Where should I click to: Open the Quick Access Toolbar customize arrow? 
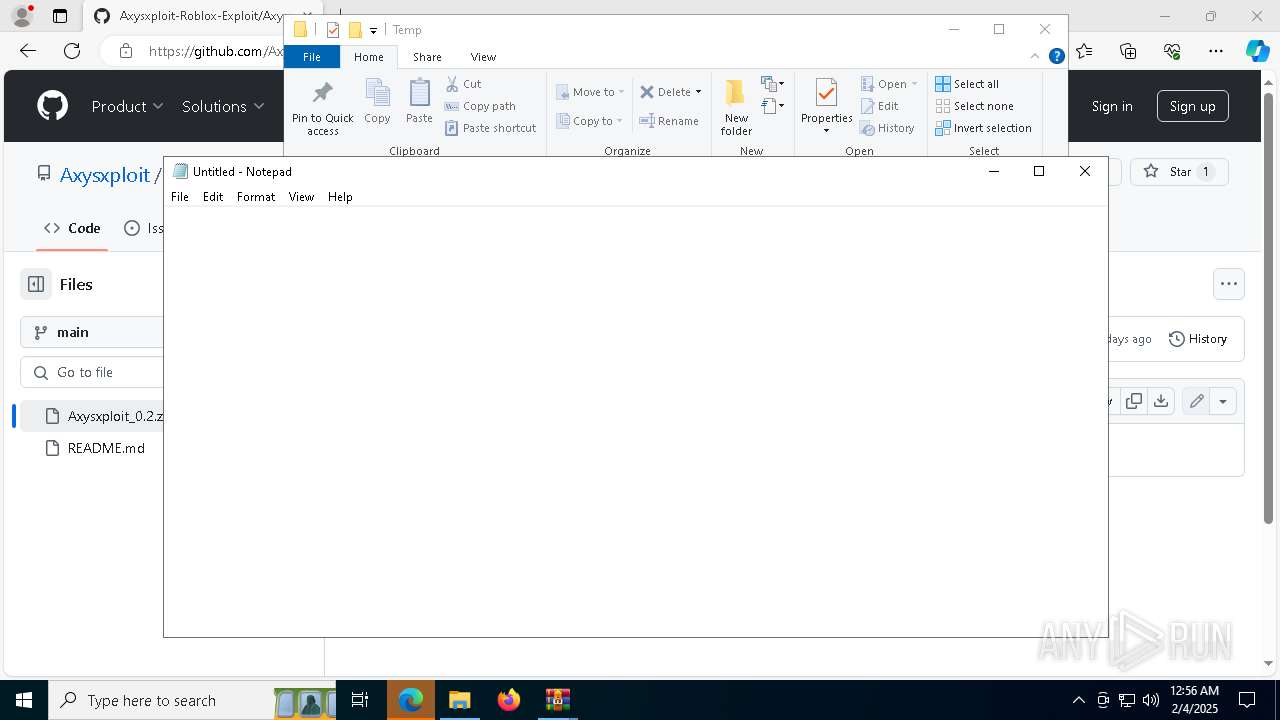tap(373, 30)
